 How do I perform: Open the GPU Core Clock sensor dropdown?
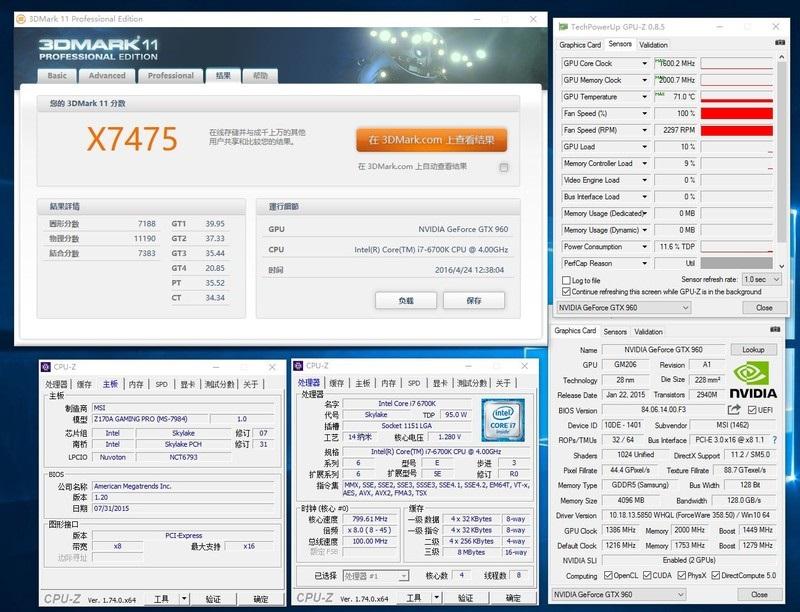coord(644,63)
